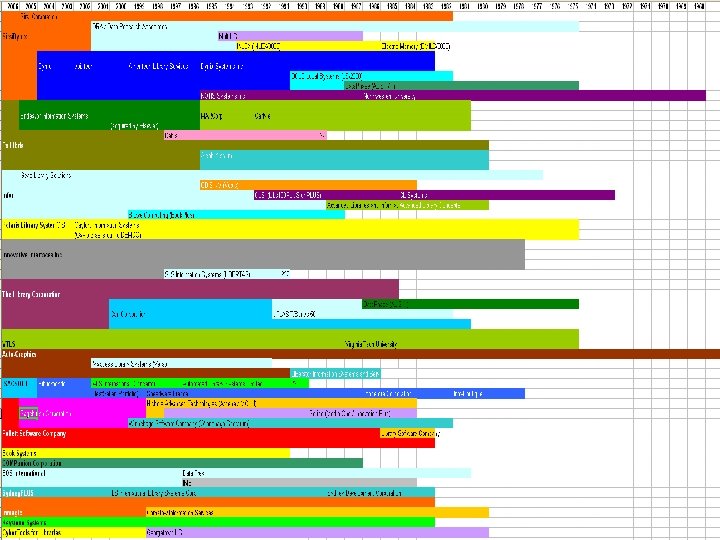Select the Gaylord Information Systems label
This screenshot has width=720, height=540.
[x=107, y=225]
